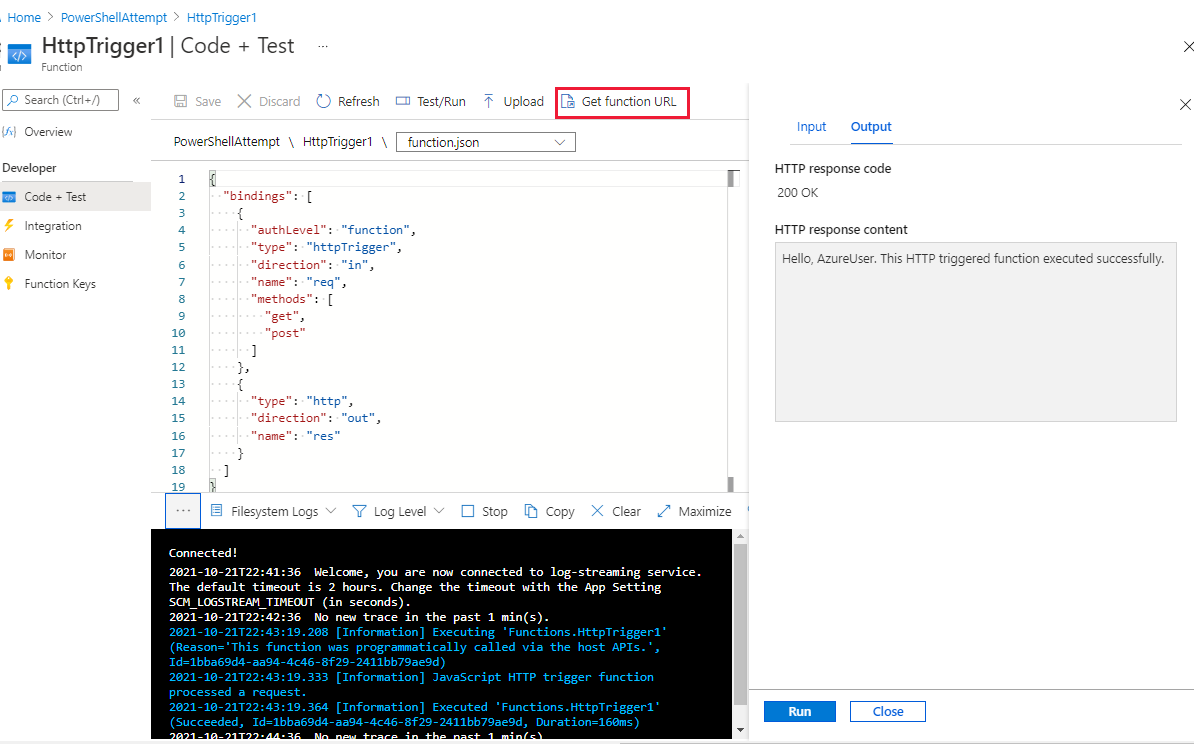Collapse the left sidebar menu
1194x744 pixels.
click(x=137, y=100)
